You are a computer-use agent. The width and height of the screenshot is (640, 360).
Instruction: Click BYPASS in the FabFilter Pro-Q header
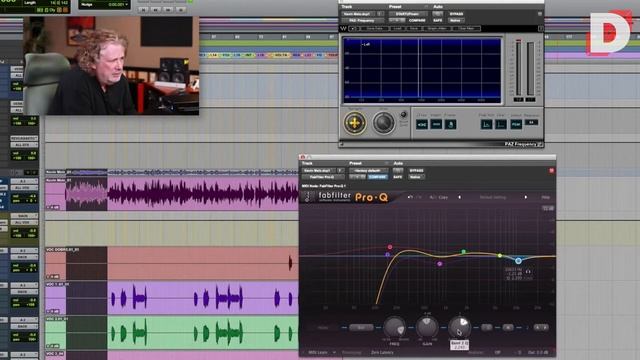tap(416, 170)
